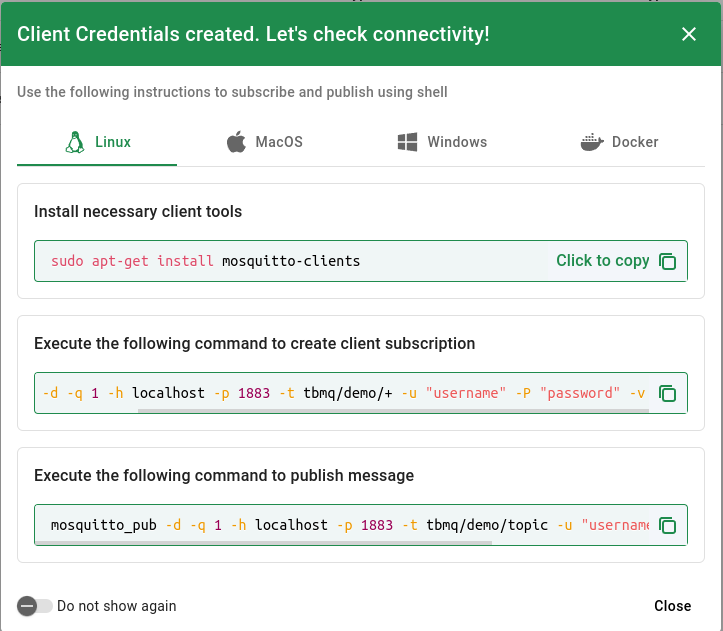Click the Apple logo icon
The image size is (723, 631).
tap(236, 142)
